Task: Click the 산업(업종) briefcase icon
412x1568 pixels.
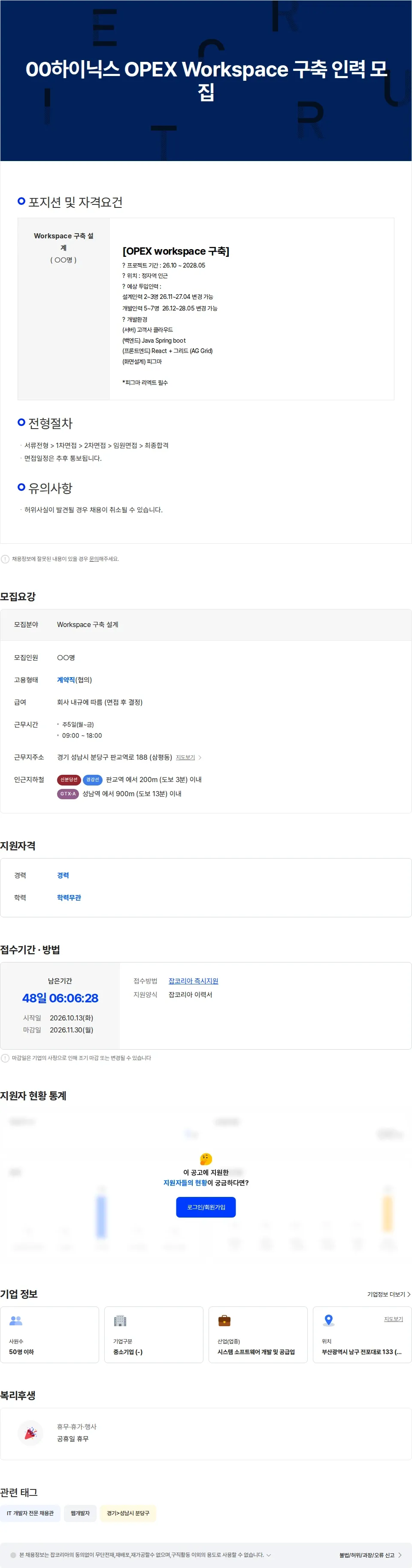Action: point(224,1320)
